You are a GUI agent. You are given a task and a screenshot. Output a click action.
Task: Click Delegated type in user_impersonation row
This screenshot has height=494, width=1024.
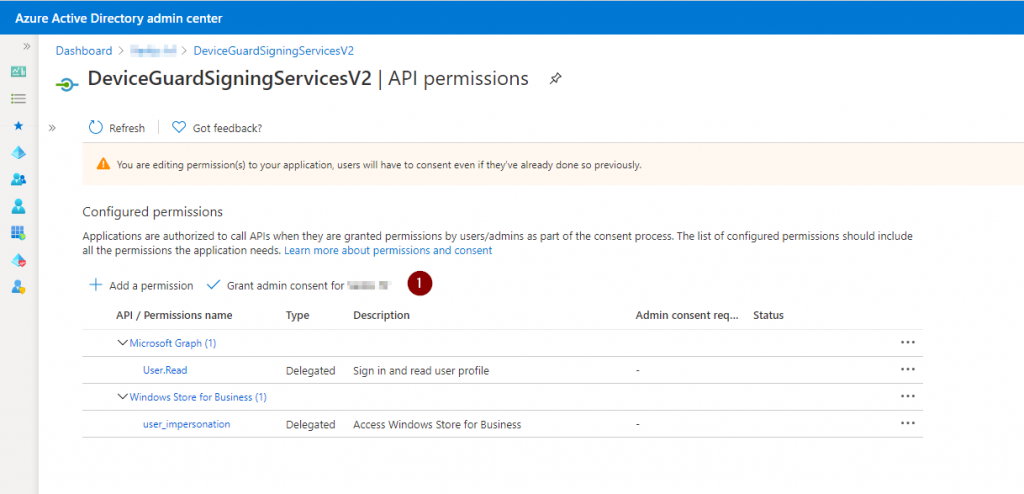[311, 425]
